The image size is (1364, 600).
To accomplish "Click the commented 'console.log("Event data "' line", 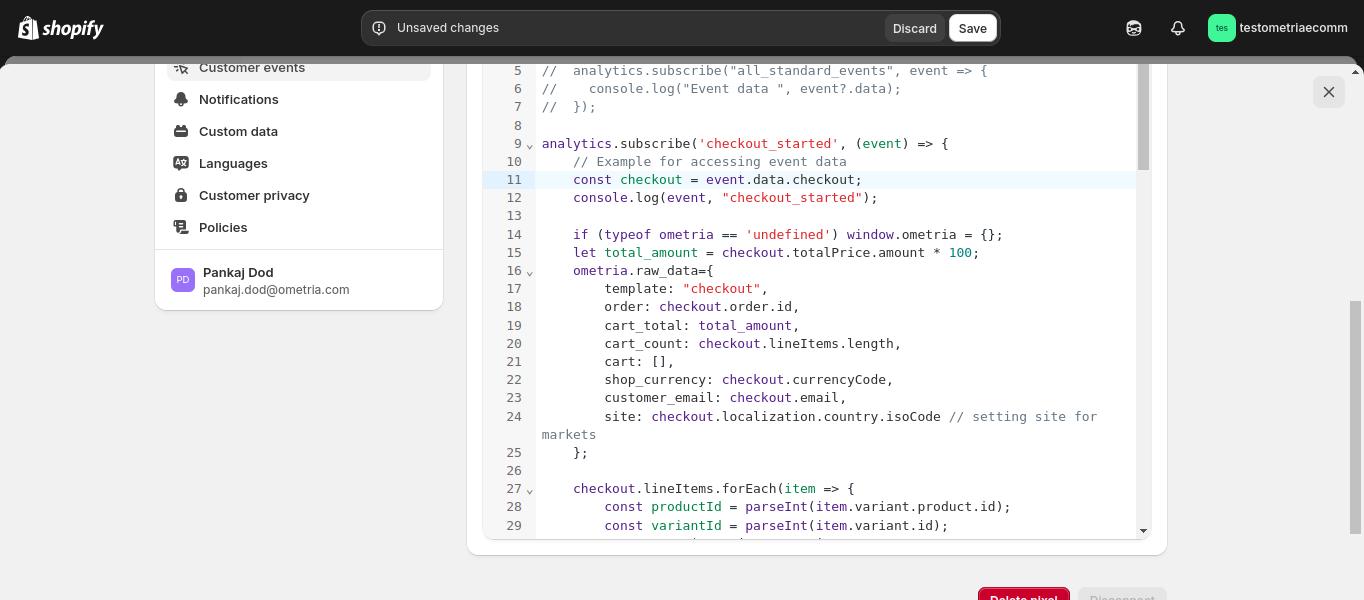I will click(x=721, y=89).
